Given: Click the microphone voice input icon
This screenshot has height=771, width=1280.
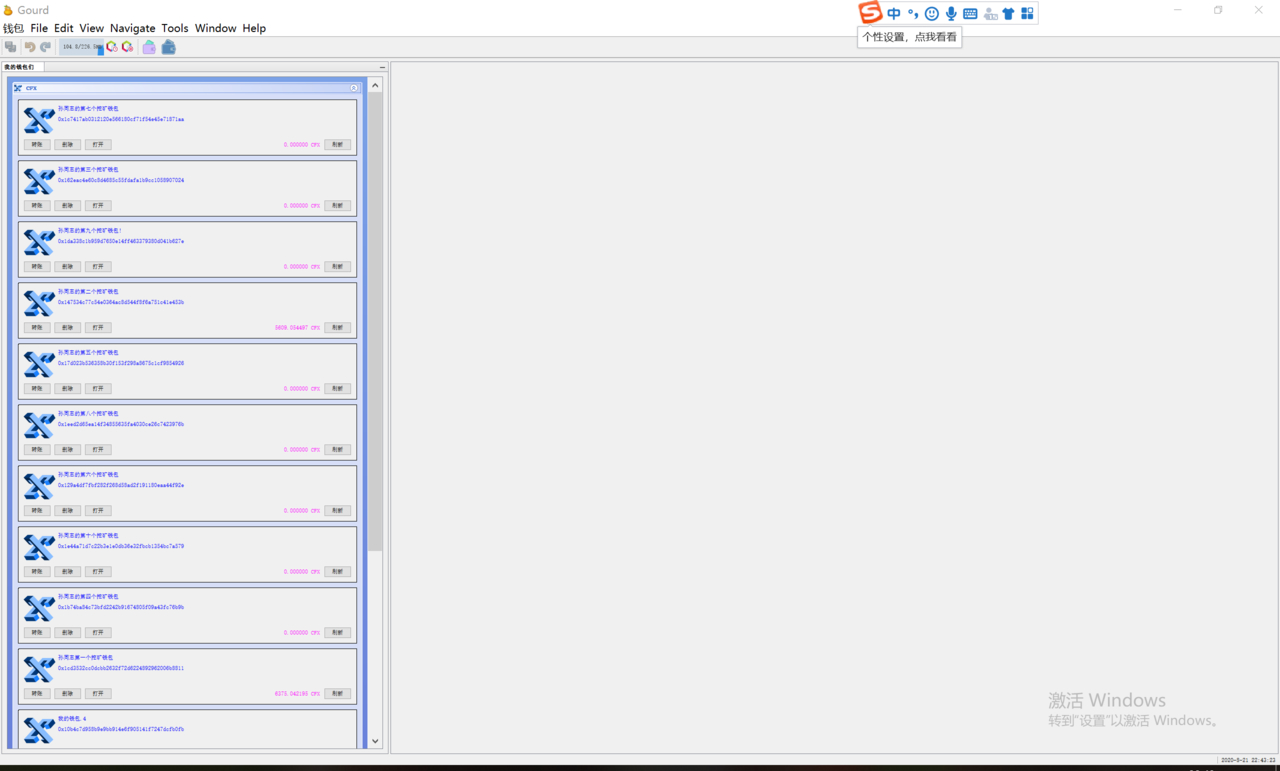Looking at the screenshot, I should point(951,13).
